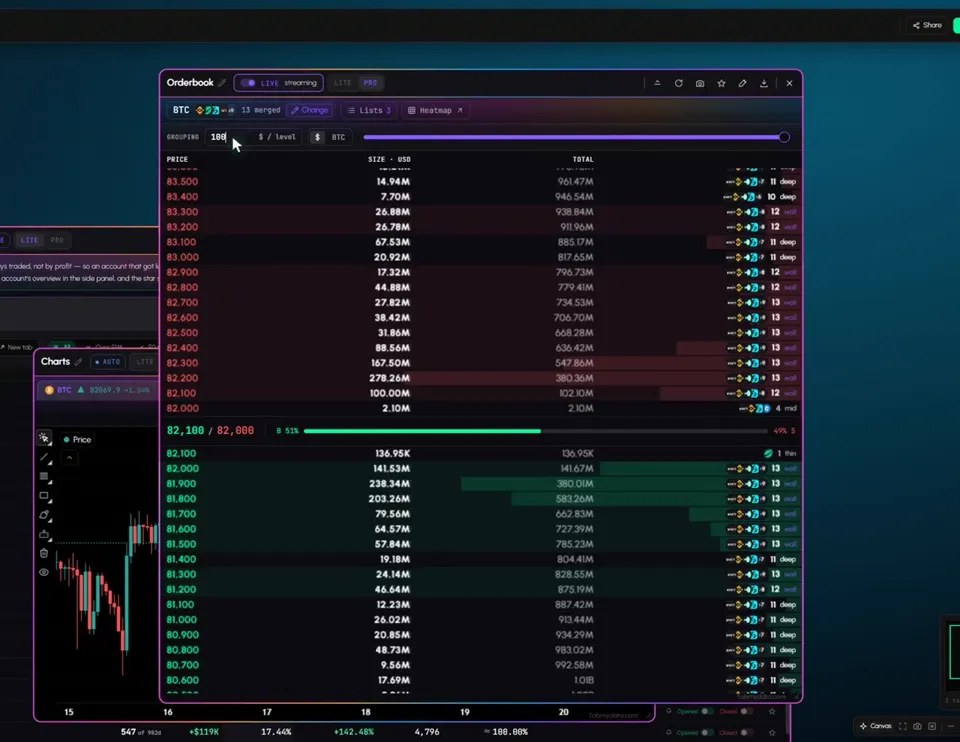Screen dimensions: 960x742
Task: Select PRO mode in the background panel
Action: point(57,240)
